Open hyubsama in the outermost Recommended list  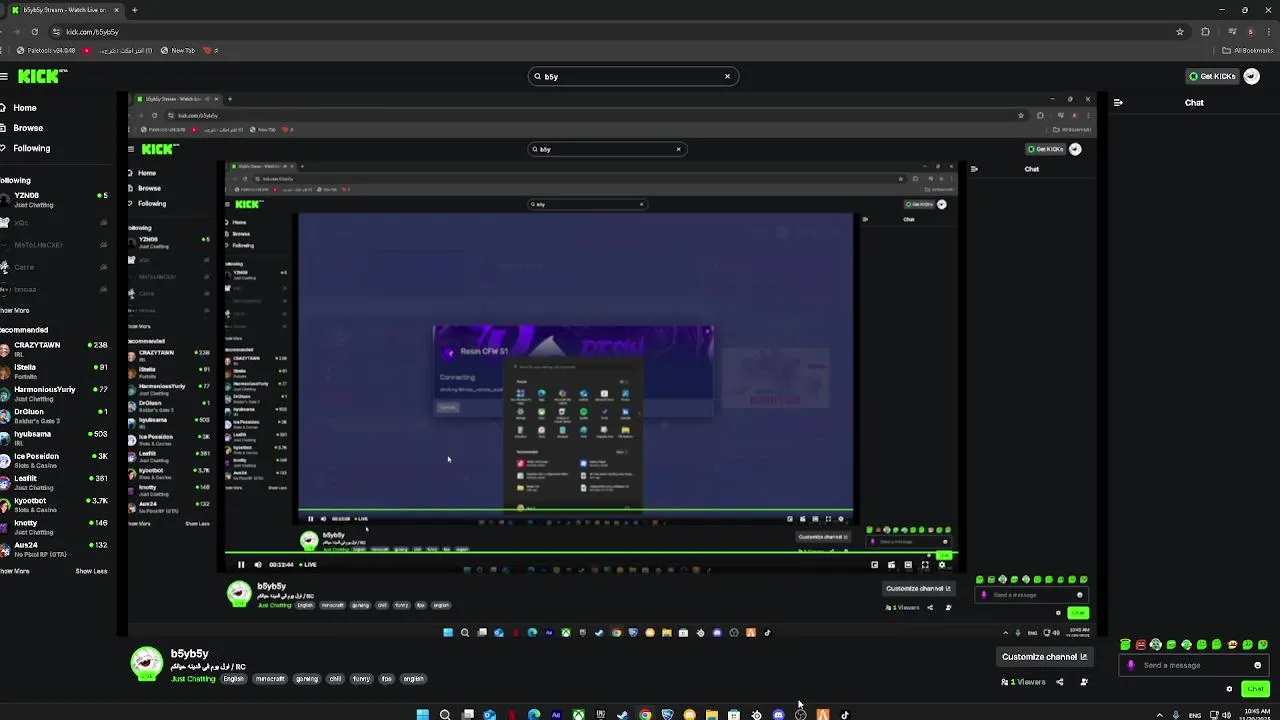[x=54, y=438]
